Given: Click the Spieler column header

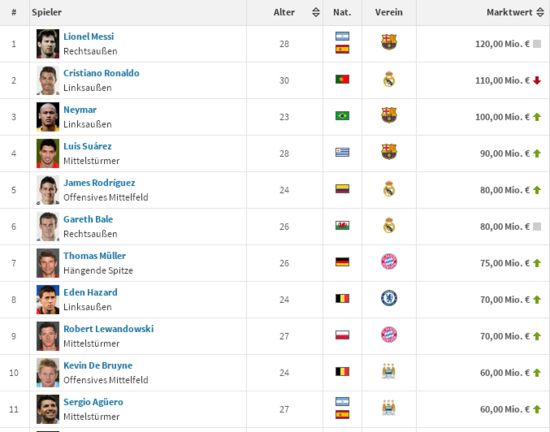Looking at the screenshot, I should 46,12.
